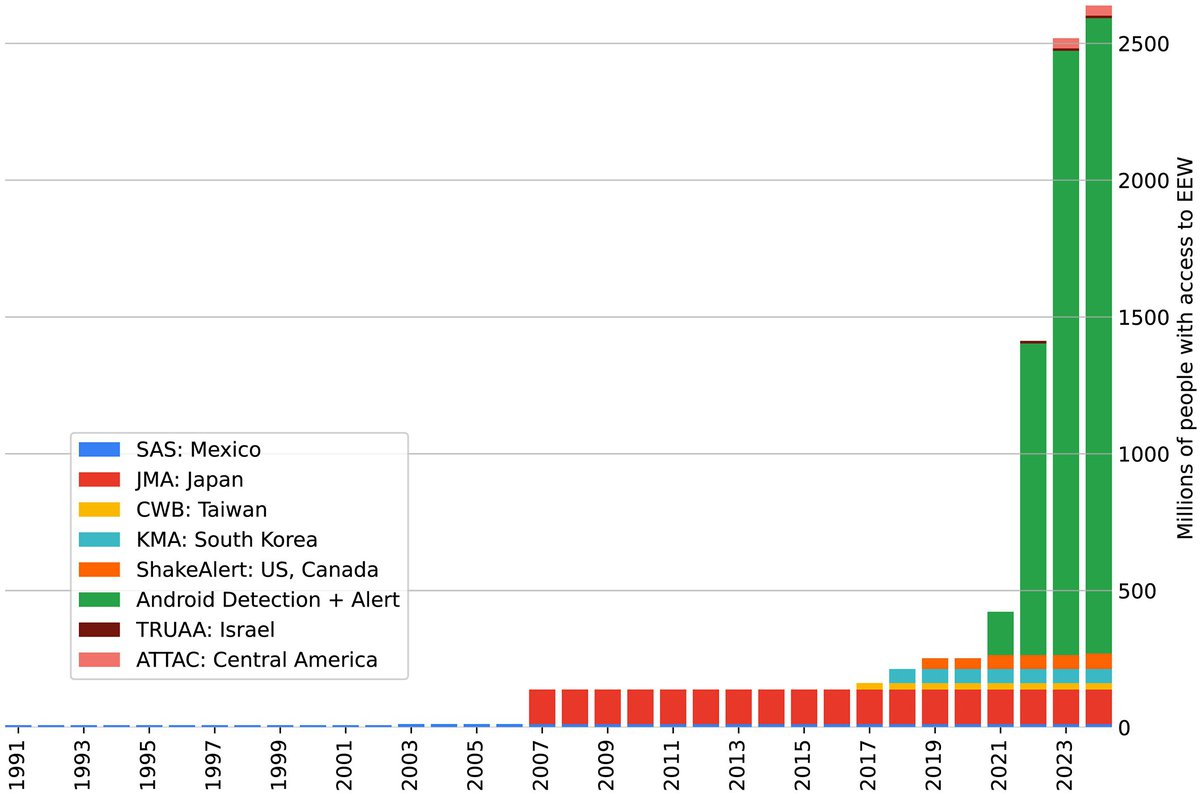Select the dark brown TRUAA: Israel swatch
1200x793 pixels.
pos(100,630)
